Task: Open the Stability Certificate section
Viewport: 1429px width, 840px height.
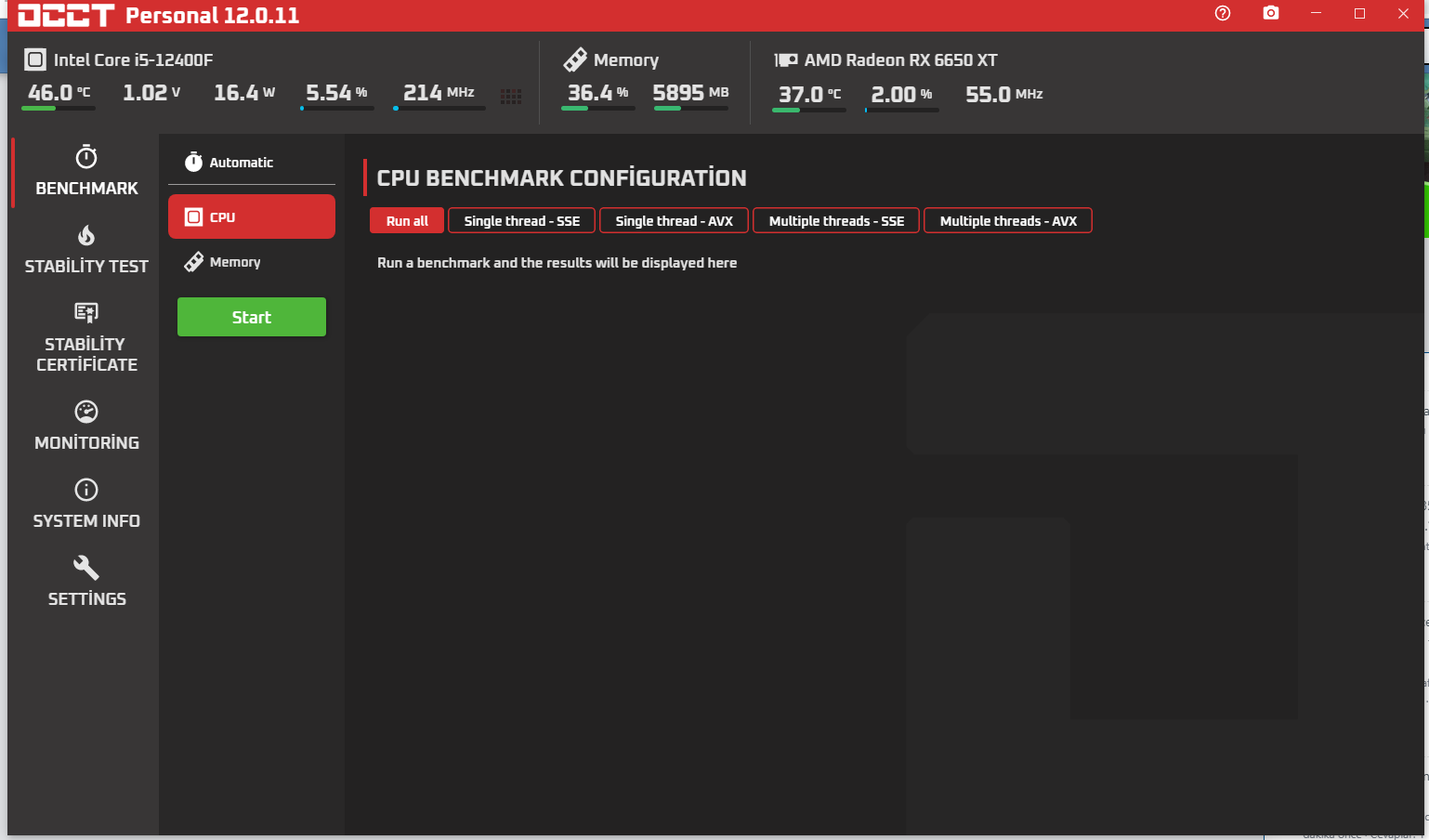Action: [x=86, y=338]
